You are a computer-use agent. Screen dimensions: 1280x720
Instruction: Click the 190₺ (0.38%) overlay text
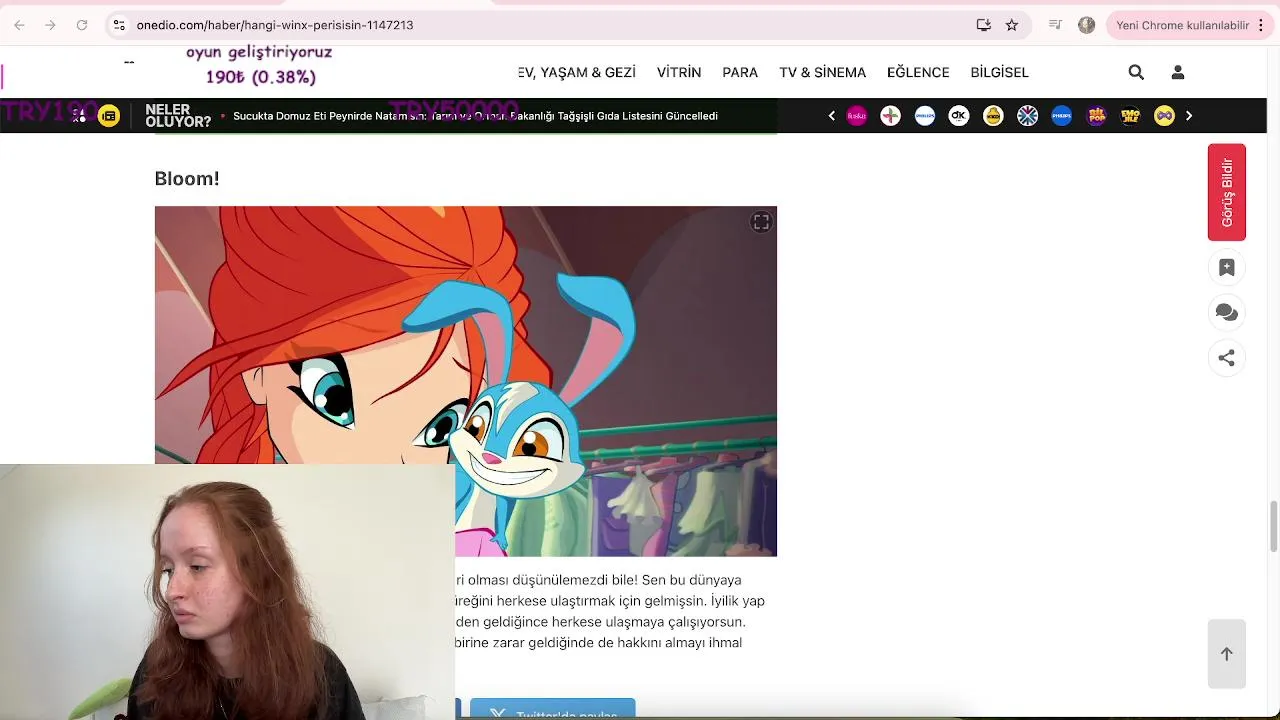(260, 77)
